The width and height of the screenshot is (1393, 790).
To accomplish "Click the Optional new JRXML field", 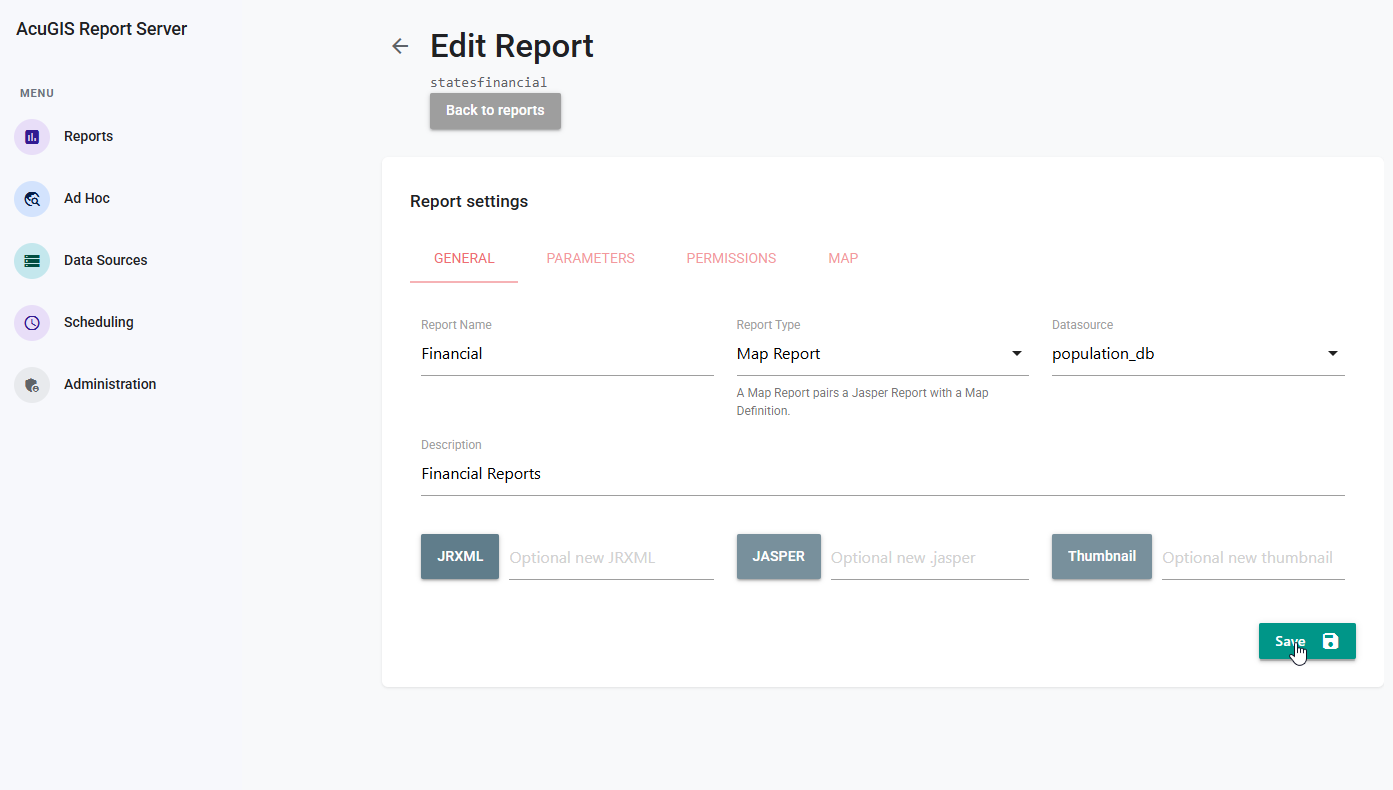I will pos(611,558).
